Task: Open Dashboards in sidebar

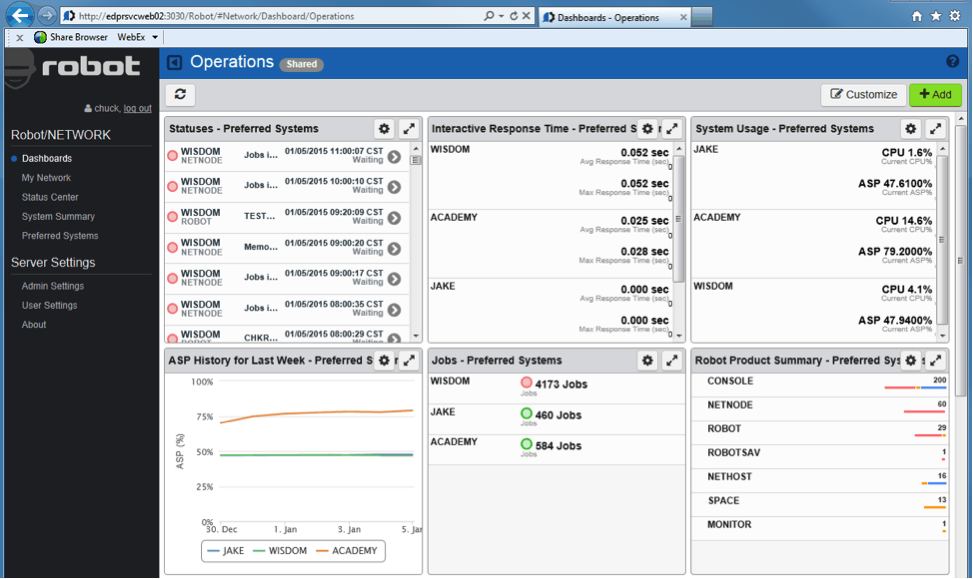Action: [x=47, y=158]
